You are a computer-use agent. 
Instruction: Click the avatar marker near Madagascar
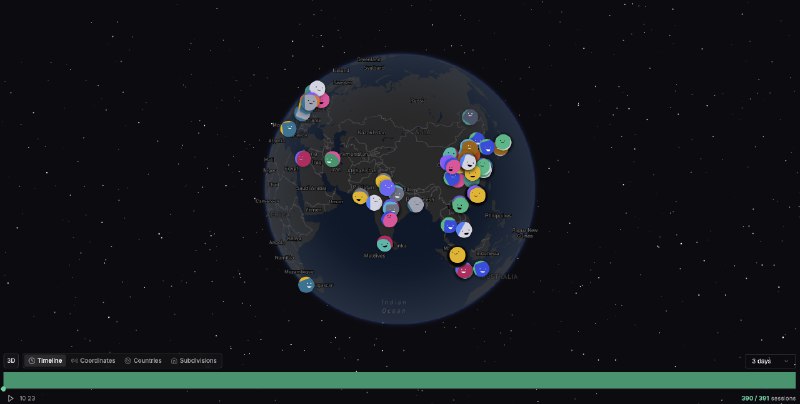(307, 285)
